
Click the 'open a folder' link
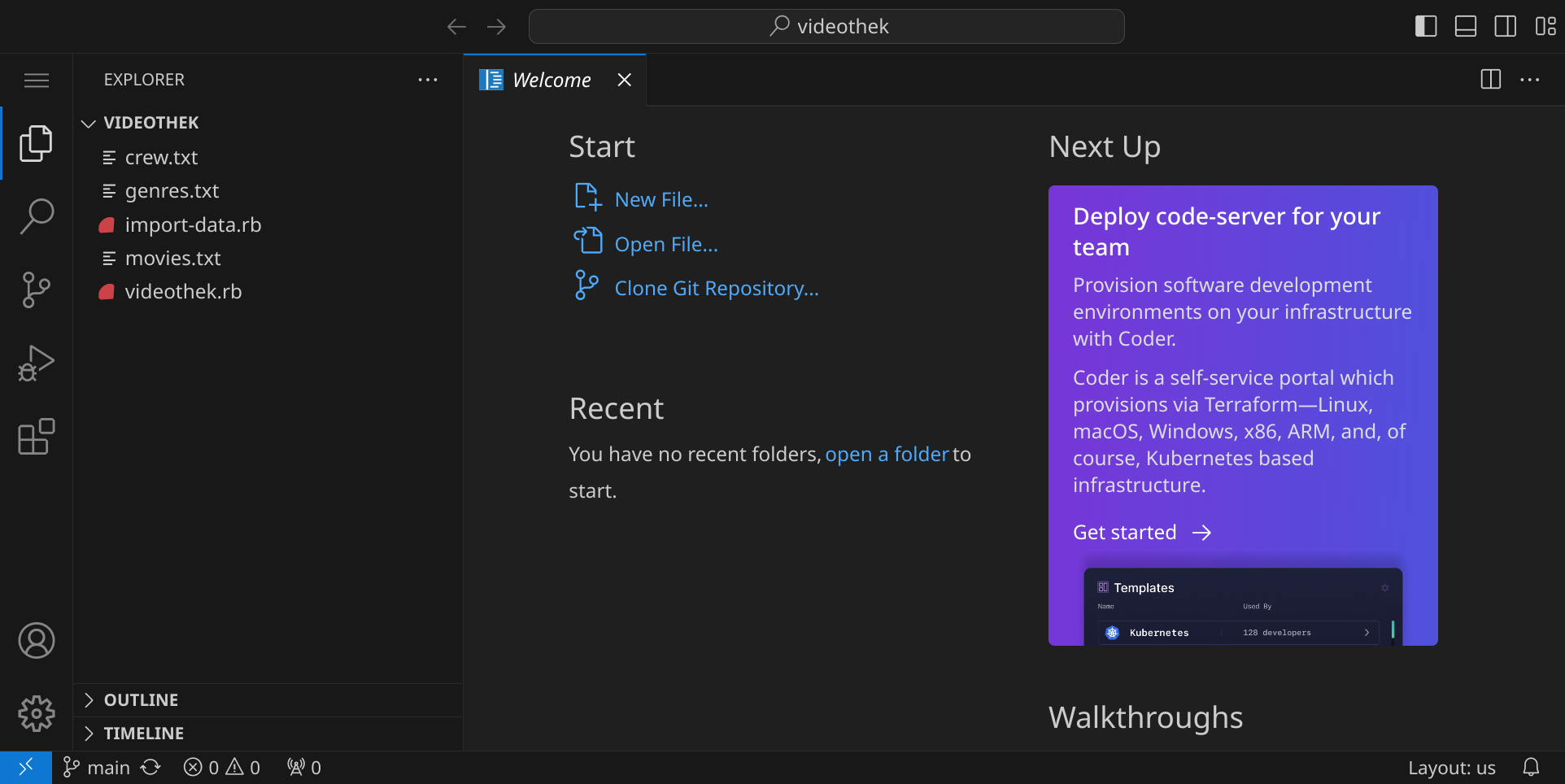(886, 454)
